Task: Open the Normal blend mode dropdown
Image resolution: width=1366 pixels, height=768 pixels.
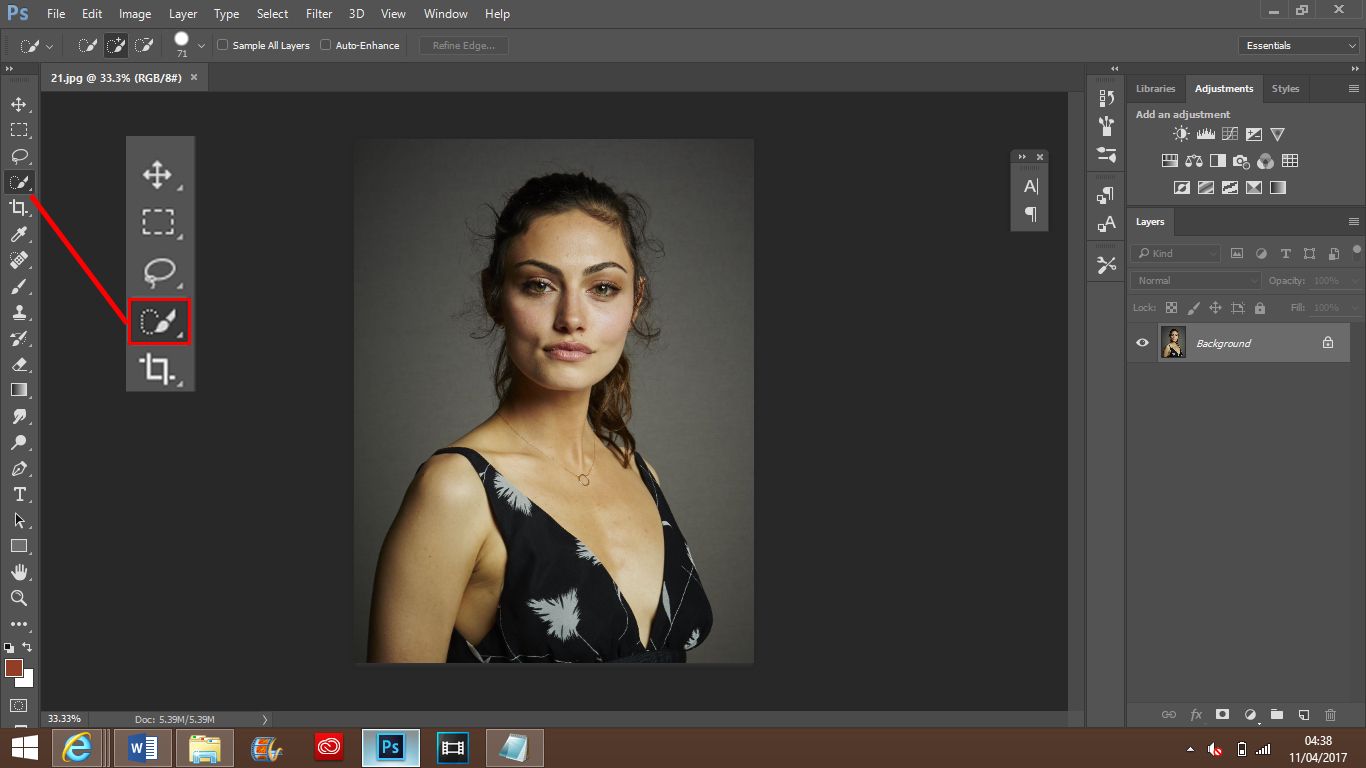Action: click(1195, 281)
